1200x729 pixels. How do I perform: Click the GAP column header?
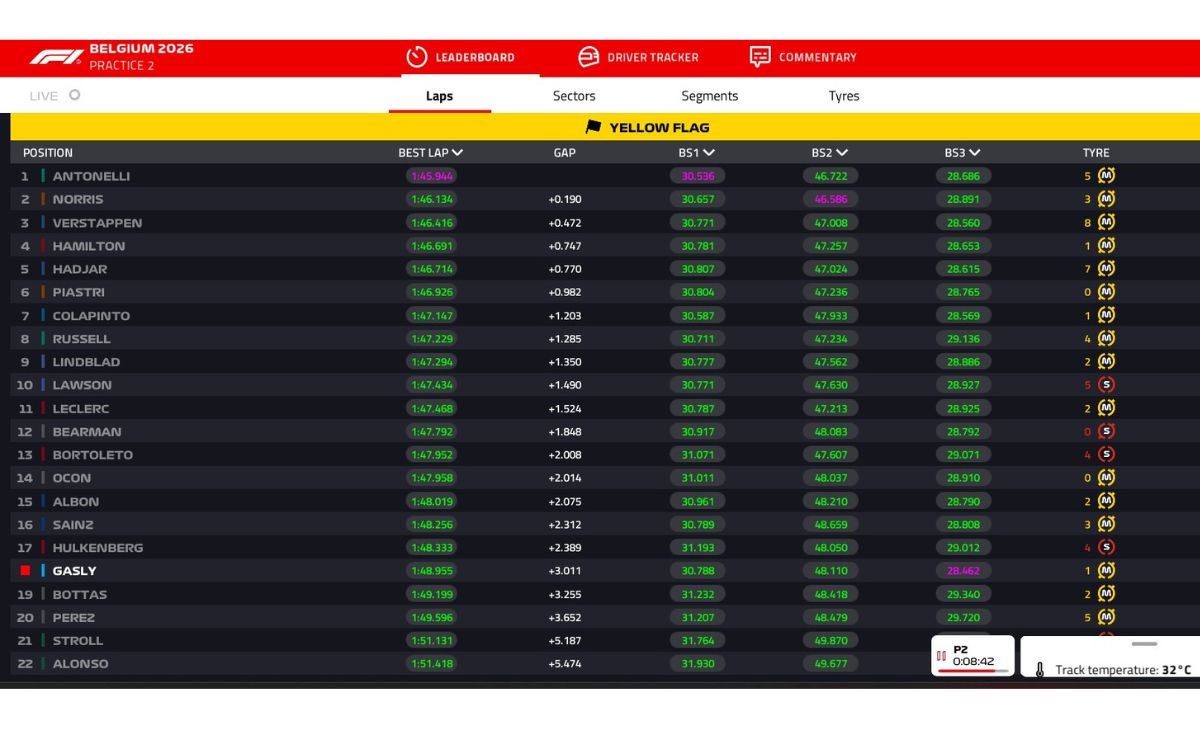(564, 153)
